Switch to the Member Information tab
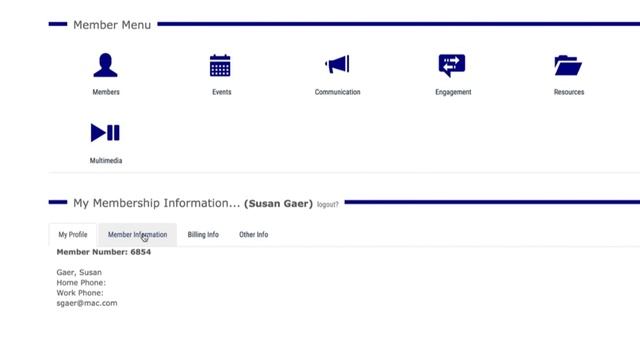Screen dimensions: 640x360 [x=138, y=234]
